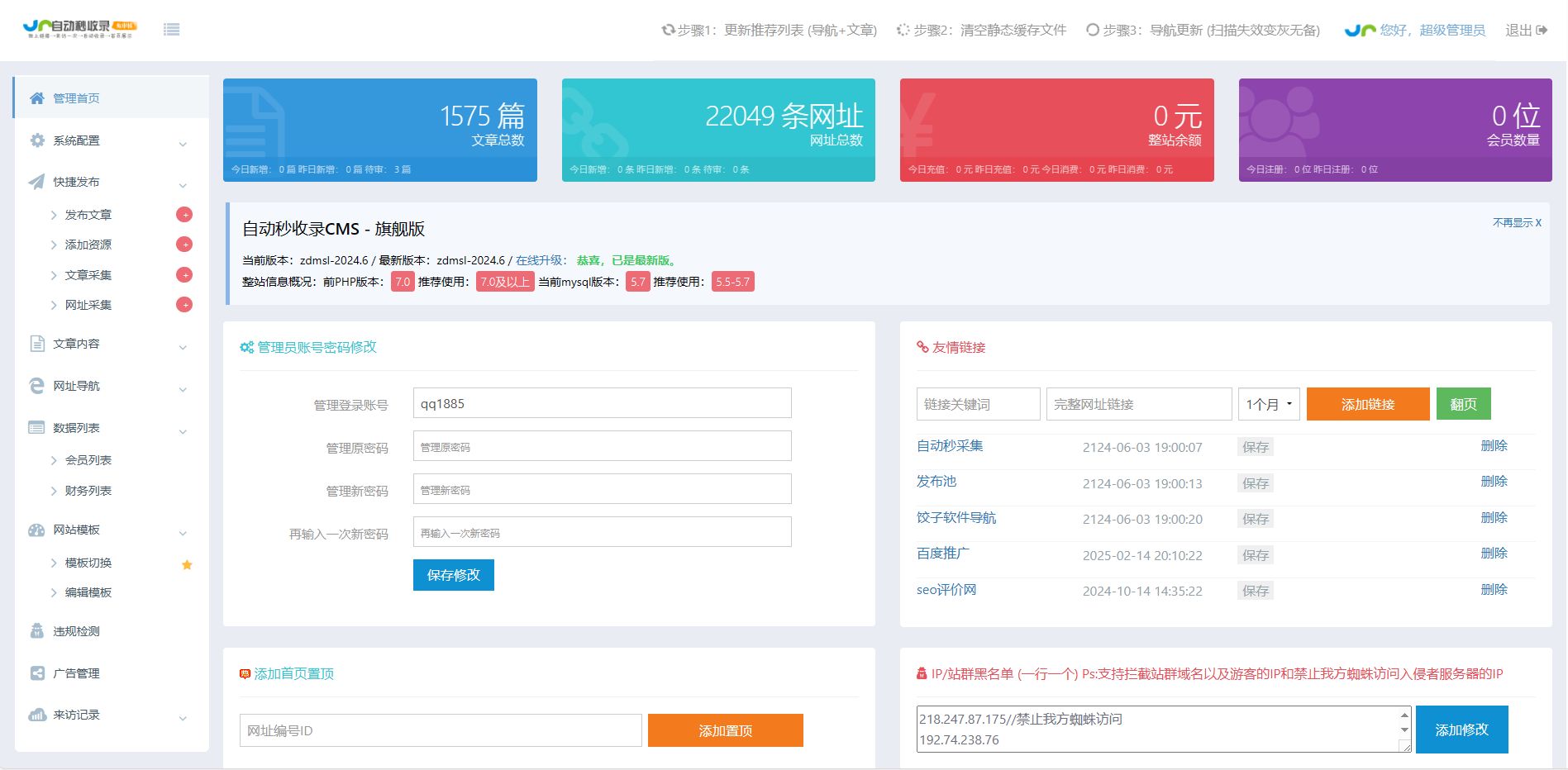Open 添加资源 menu item
The width and height of the screenshot is (1568, 770).
[88, 245]
